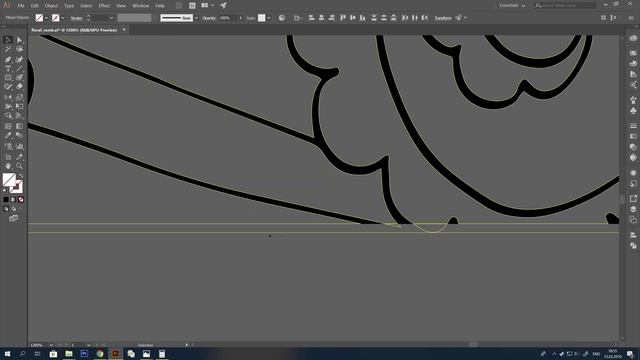Select the Gradient tool
This screenshot has width=640, height=360.
19,126
